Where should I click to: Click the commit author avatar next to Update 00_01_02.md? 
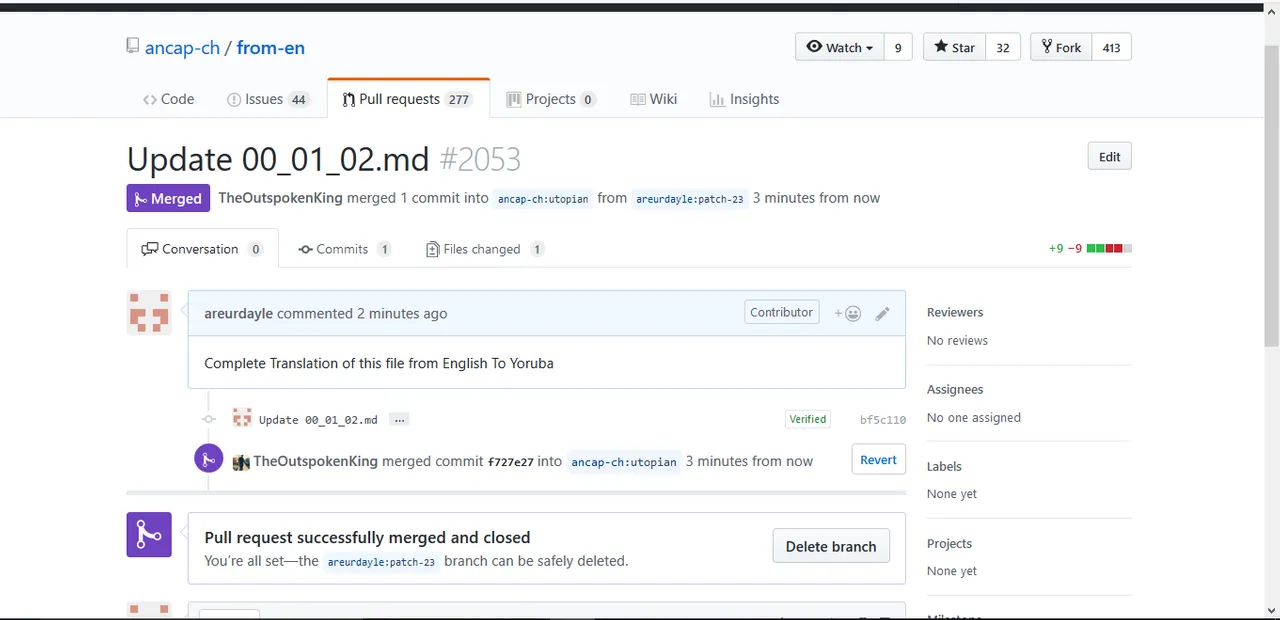[x=242, y=418]
